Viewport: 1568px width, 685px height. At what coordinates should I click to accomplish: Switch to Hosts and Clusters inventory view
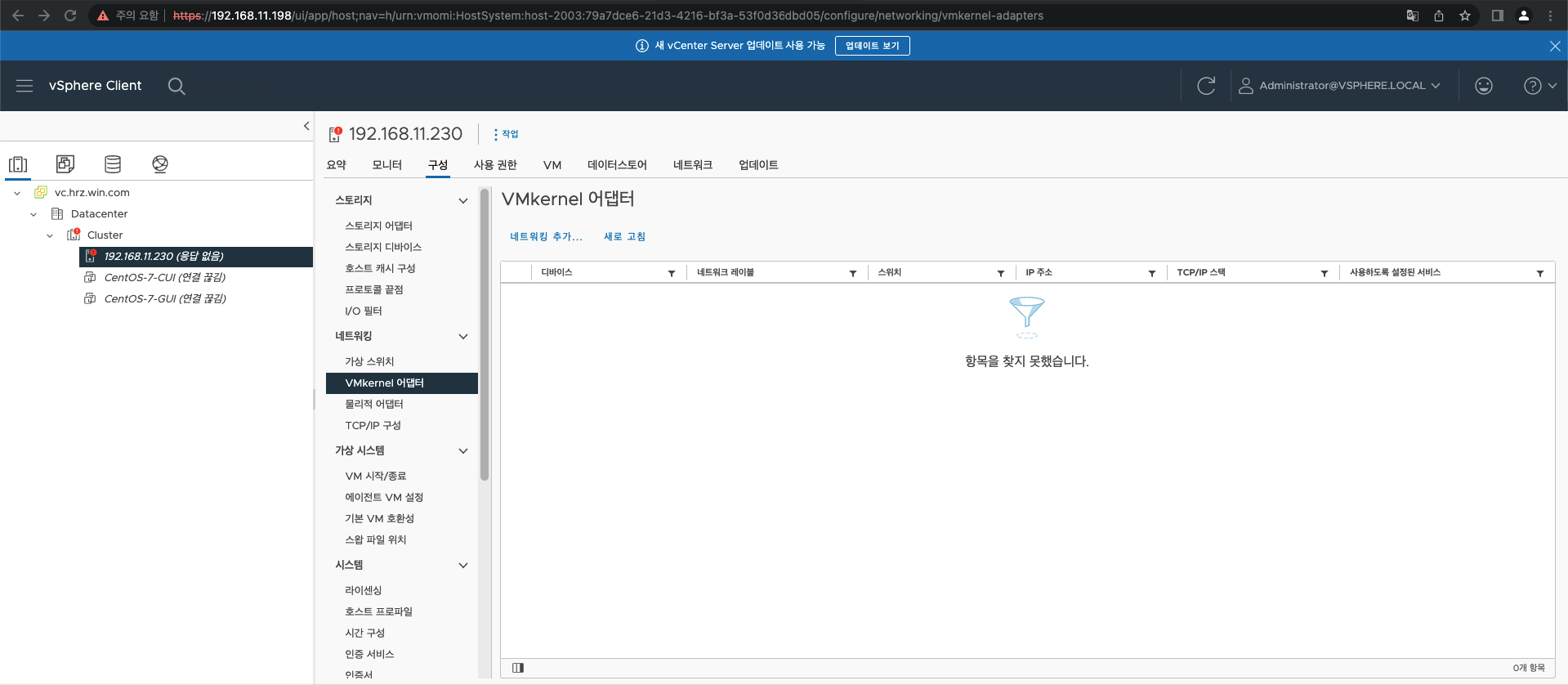(18, 164)
